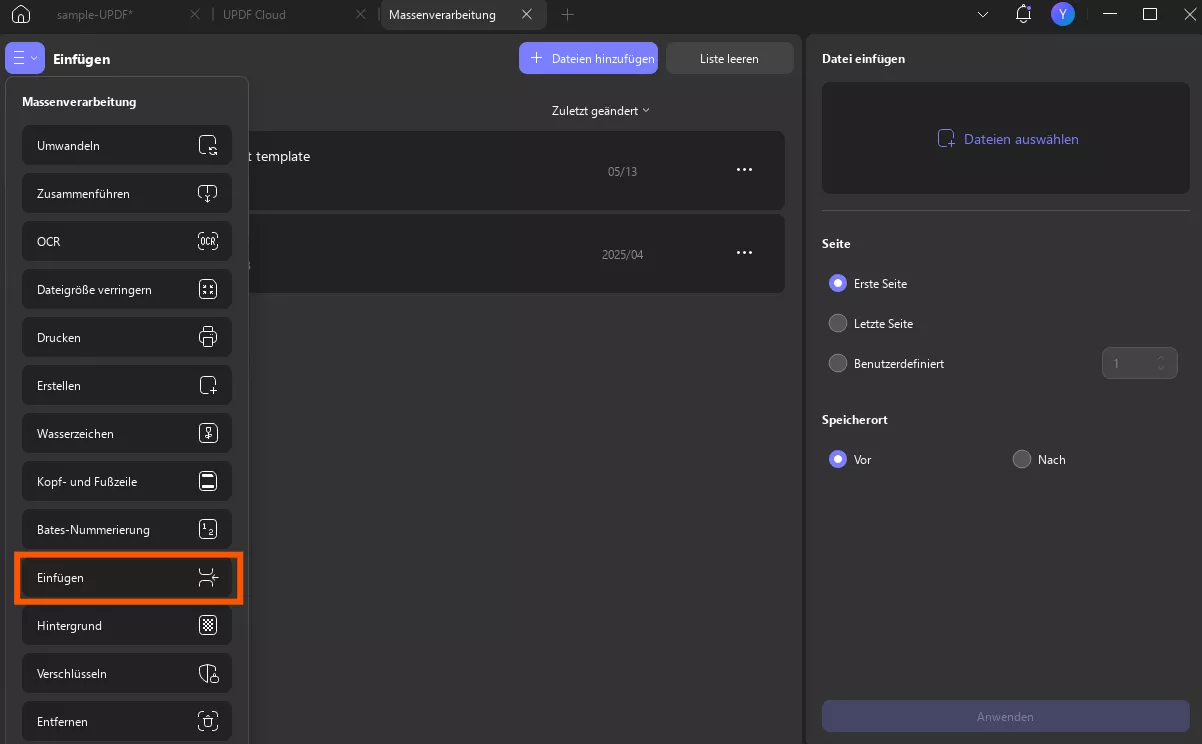The image size is (1202, 744).
Task: Open more options for the 2025/04 file
Action: (744, 253)
